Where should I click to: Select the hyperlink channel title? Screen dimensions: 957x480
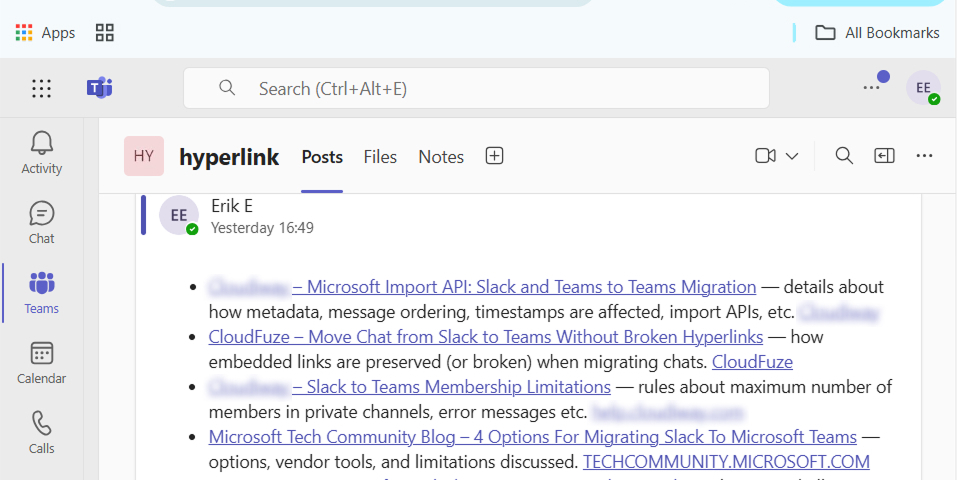click(x=229, y=157)
